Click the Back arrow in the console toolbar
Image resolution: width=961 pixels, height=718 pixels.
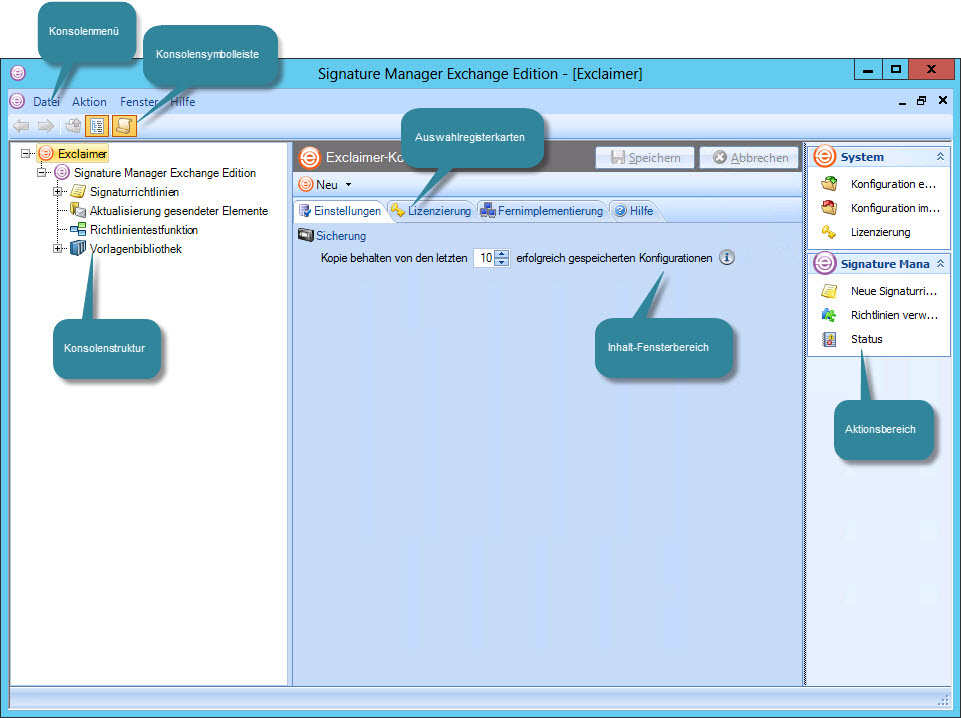21,126
